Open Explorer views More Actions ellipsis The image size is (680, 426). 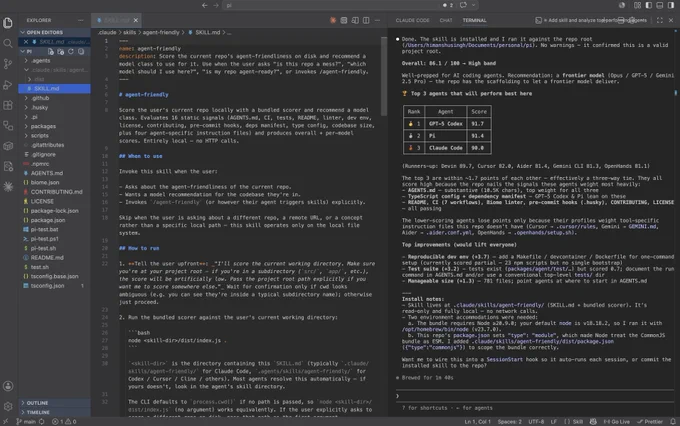[x=81, y=20]
